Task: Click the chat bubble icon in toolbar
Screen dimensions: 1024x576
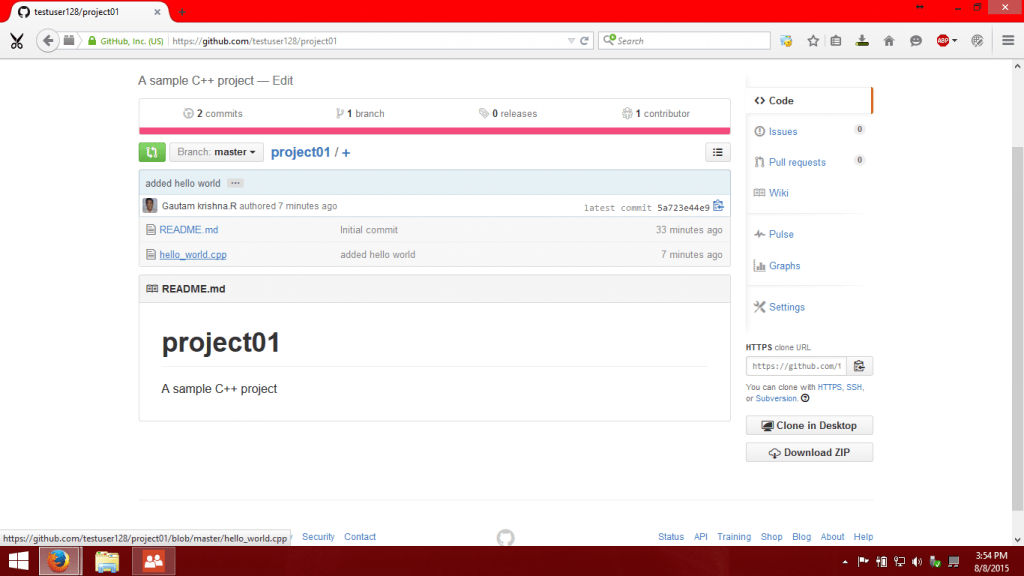Action: 916,40
